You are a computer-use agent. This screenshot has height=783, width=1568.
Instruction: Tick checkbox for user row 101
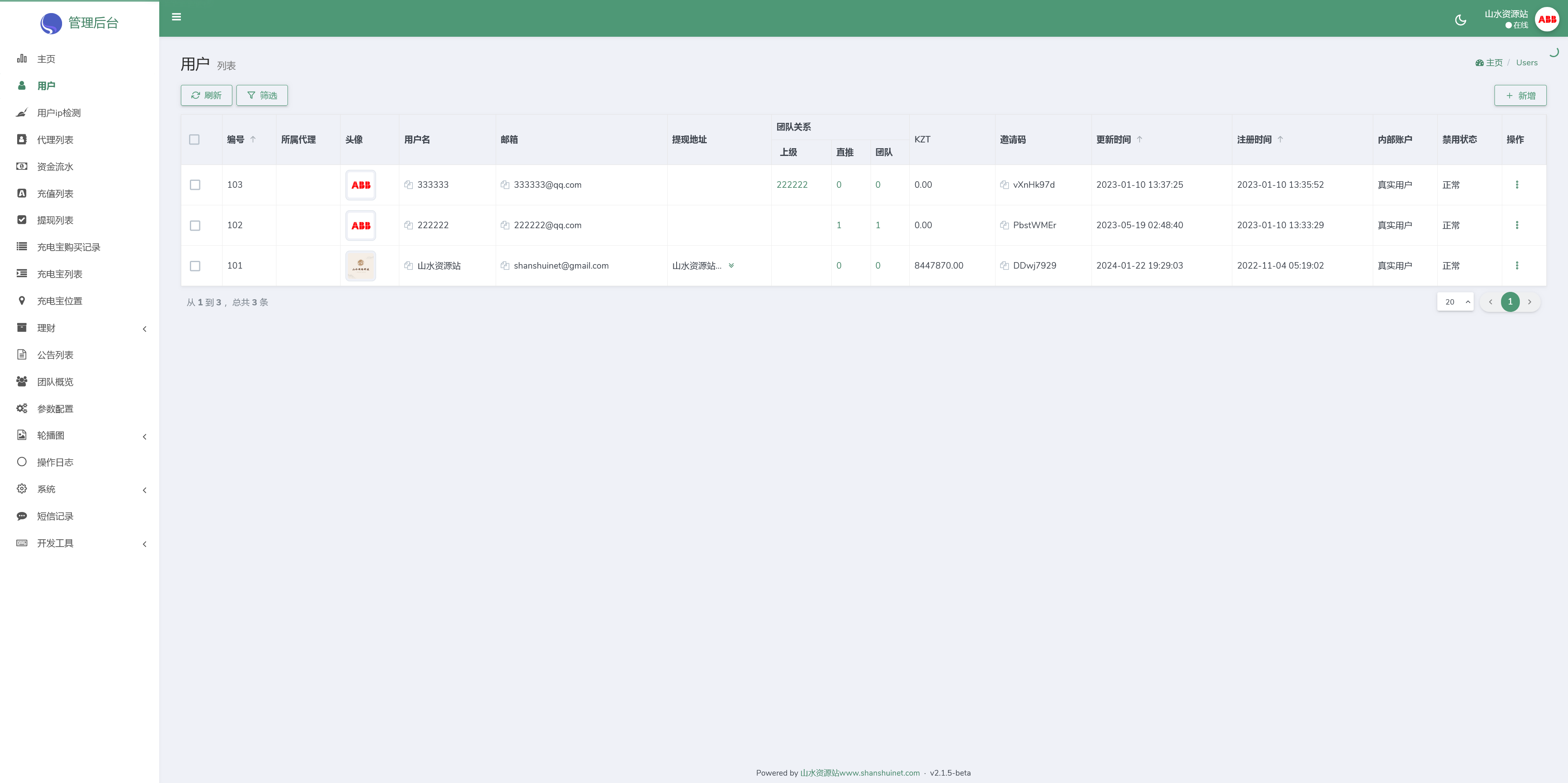195,266
